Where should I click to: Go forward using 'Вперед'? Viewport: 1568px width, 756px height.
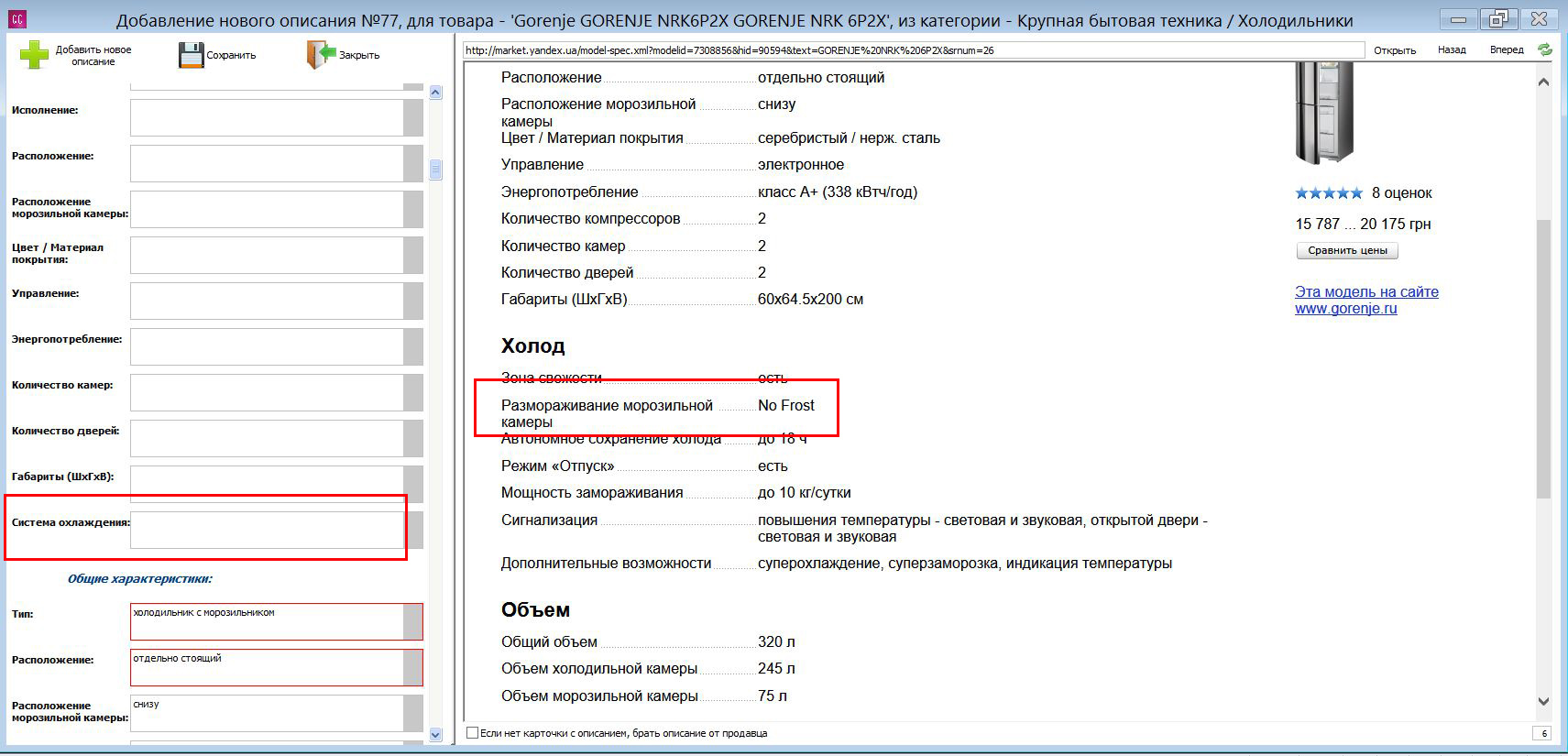click(1507, 49)
